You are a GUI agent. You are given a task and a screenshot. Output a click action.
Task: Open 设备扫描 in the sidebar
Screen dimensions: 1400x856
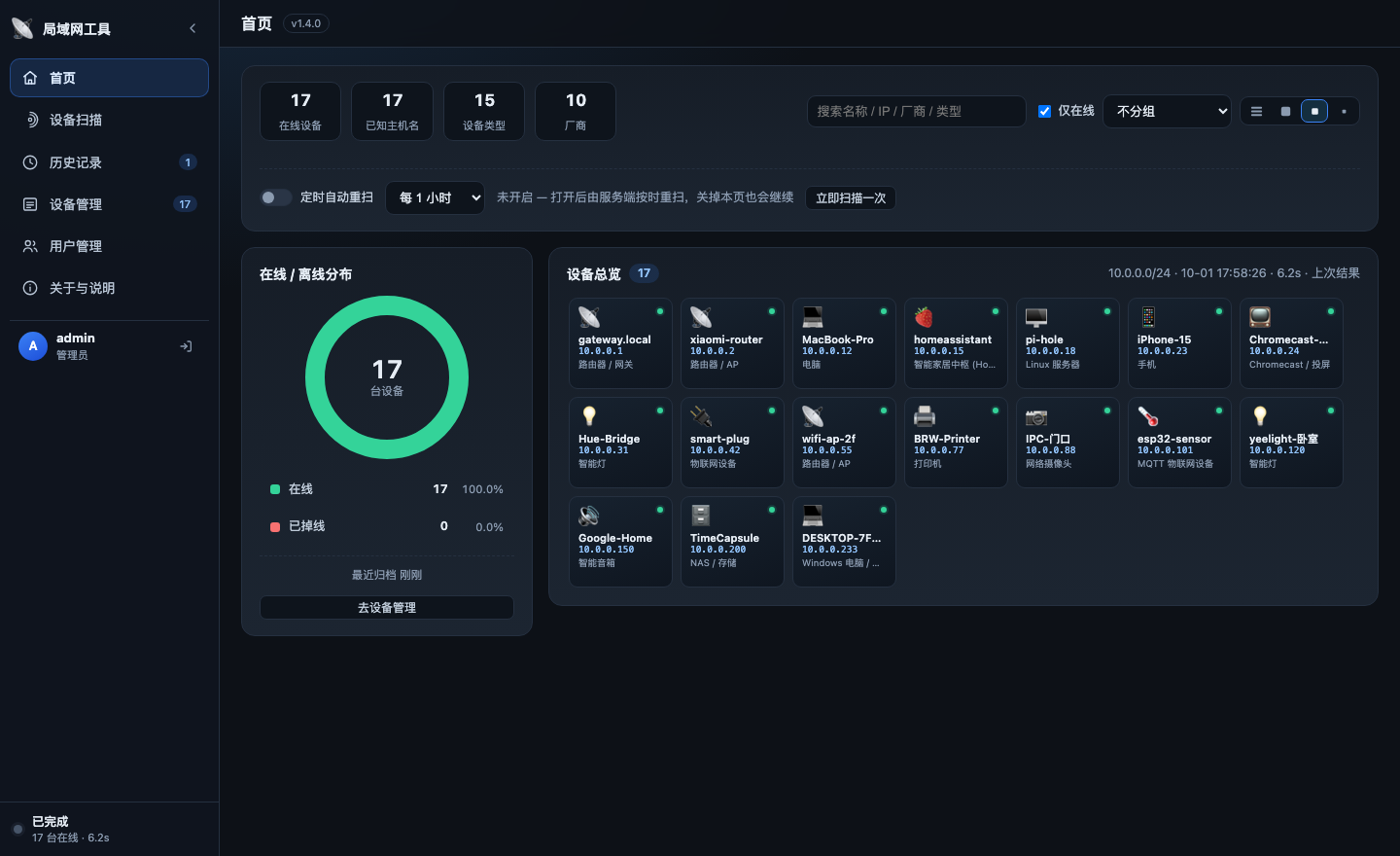pyautogui.click(x=109, y=120)
